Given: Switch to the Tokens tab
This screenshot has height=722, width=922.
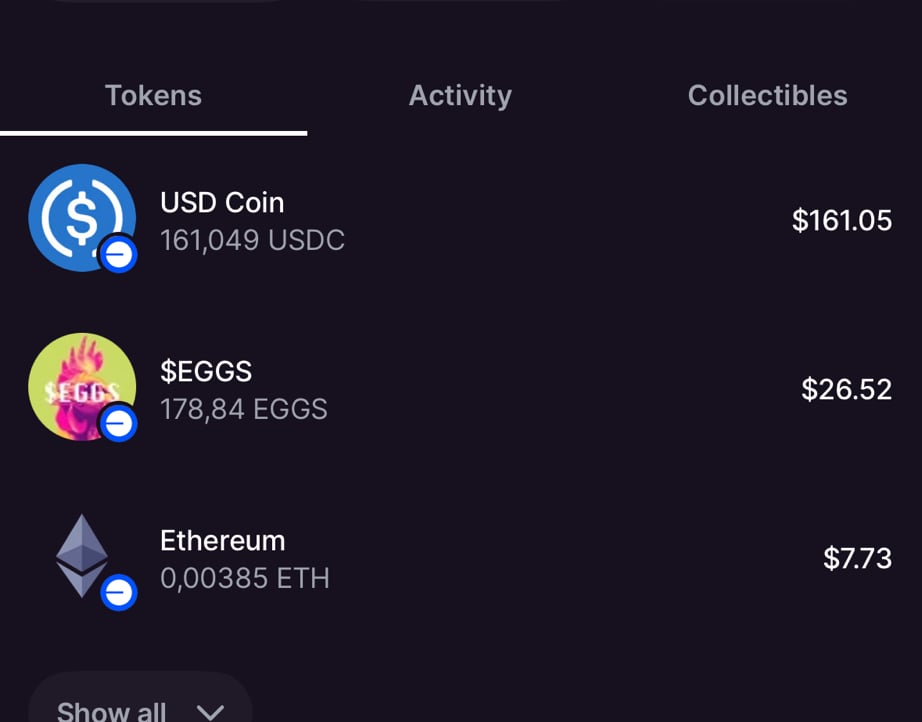Looking at the screenshot, I should [x=153, y=96].
